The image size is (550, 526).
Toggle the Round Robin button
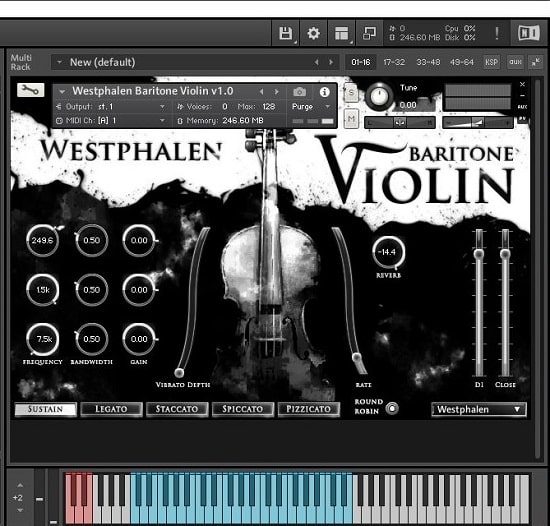[392, 408]
